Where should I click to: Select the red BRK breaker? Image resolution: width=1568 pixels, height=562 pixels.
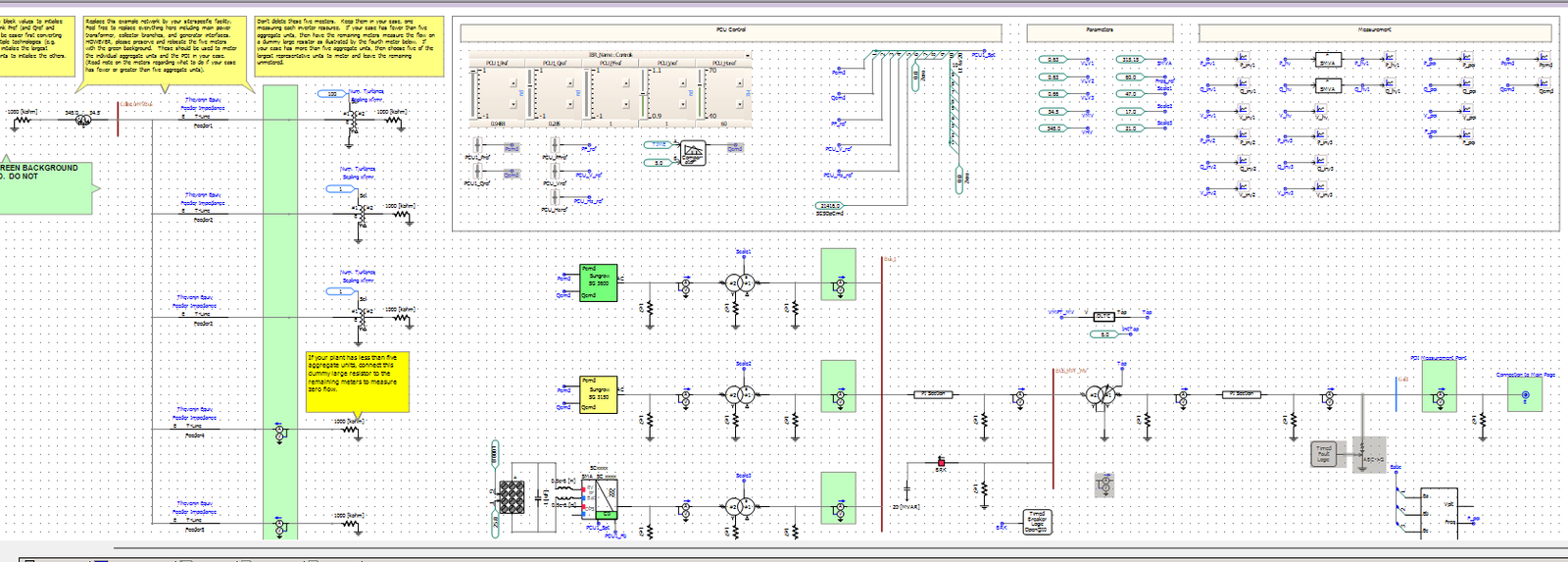click(941, 462)
